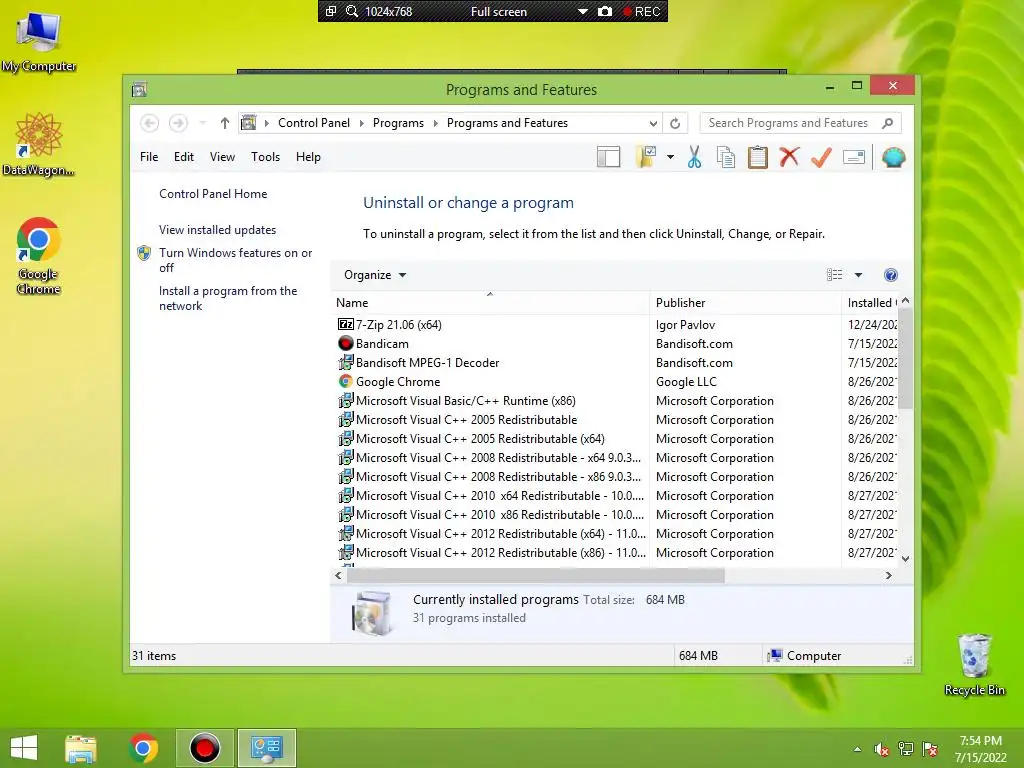Click the Bandicam window select icon
Viewport: 1024px width, 768px height.
point(330,11)
